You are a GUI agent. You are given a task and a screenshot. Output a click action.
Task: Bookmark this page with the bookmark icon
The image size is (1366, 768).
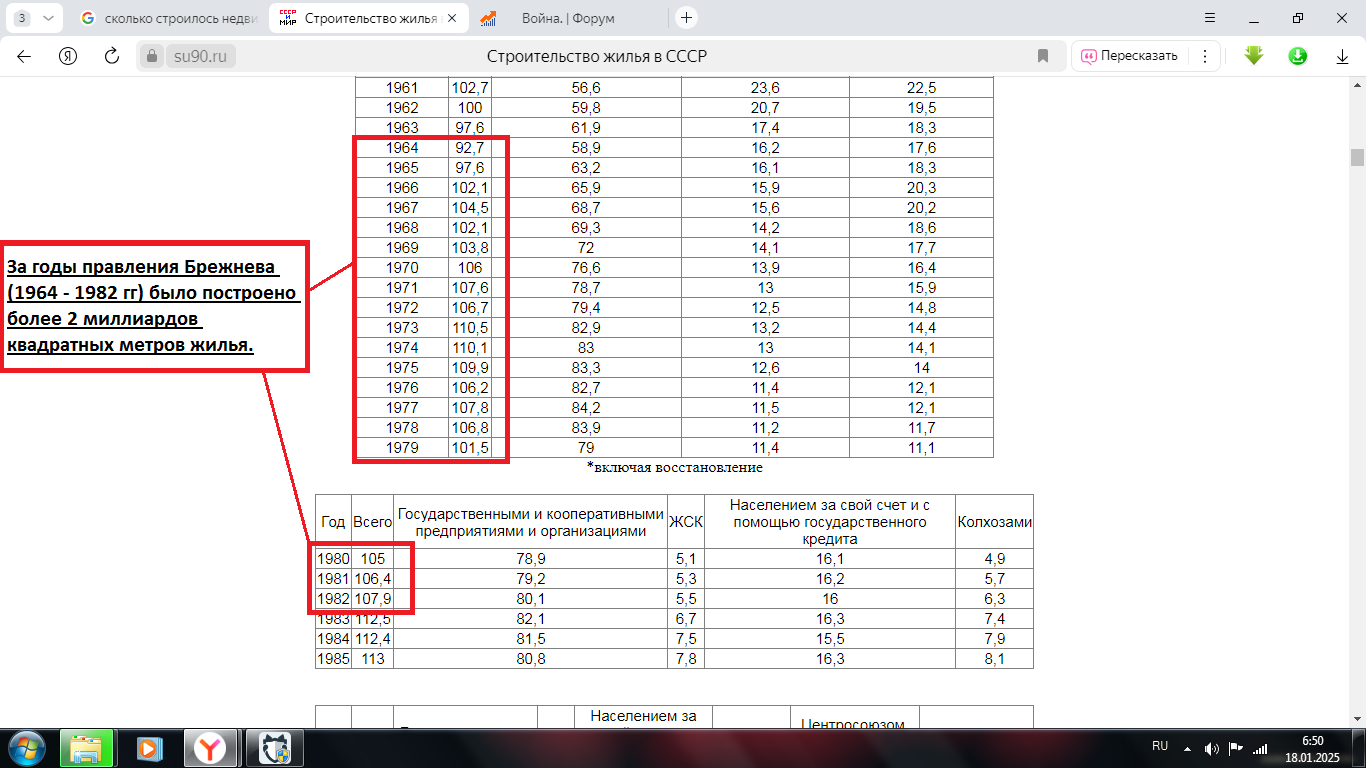(x=1043, y=56)
